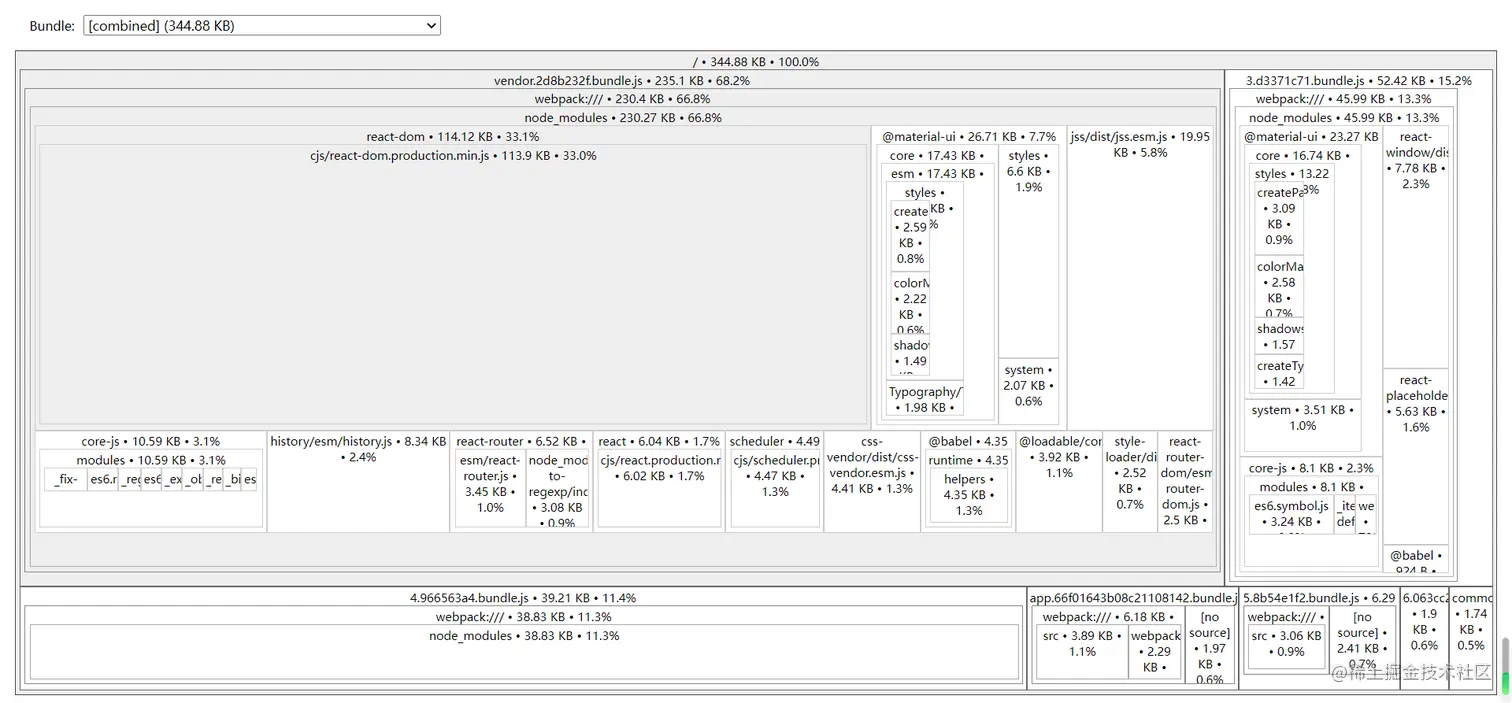Click the node_modules 38.83 KB block
The height and width of the screenshot is (703, 1512).
point(524,653)
